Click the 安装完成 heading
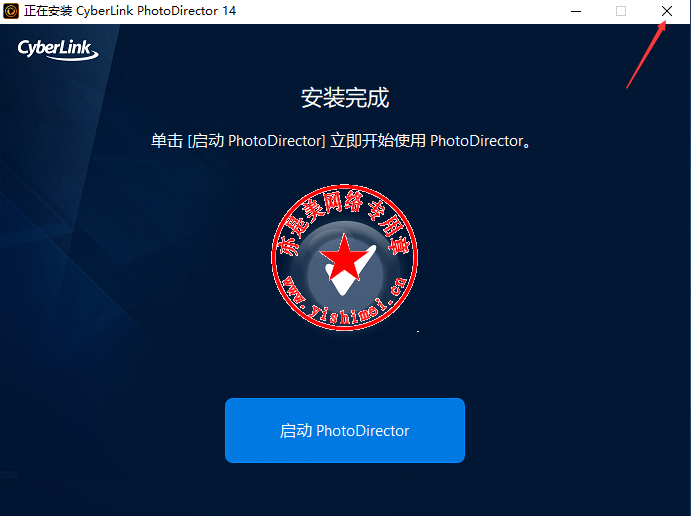 345,98
